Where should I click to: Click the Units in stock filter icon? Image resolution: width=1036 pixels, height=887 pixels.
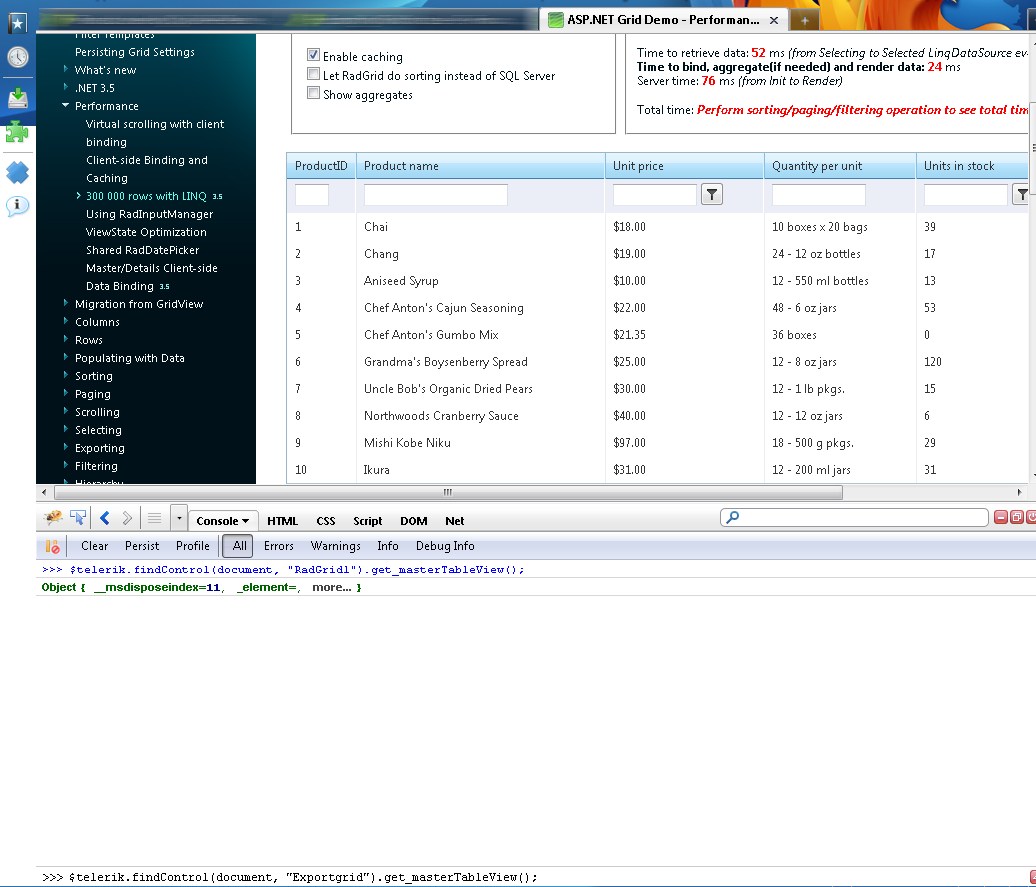click(x=1021, y=194)
